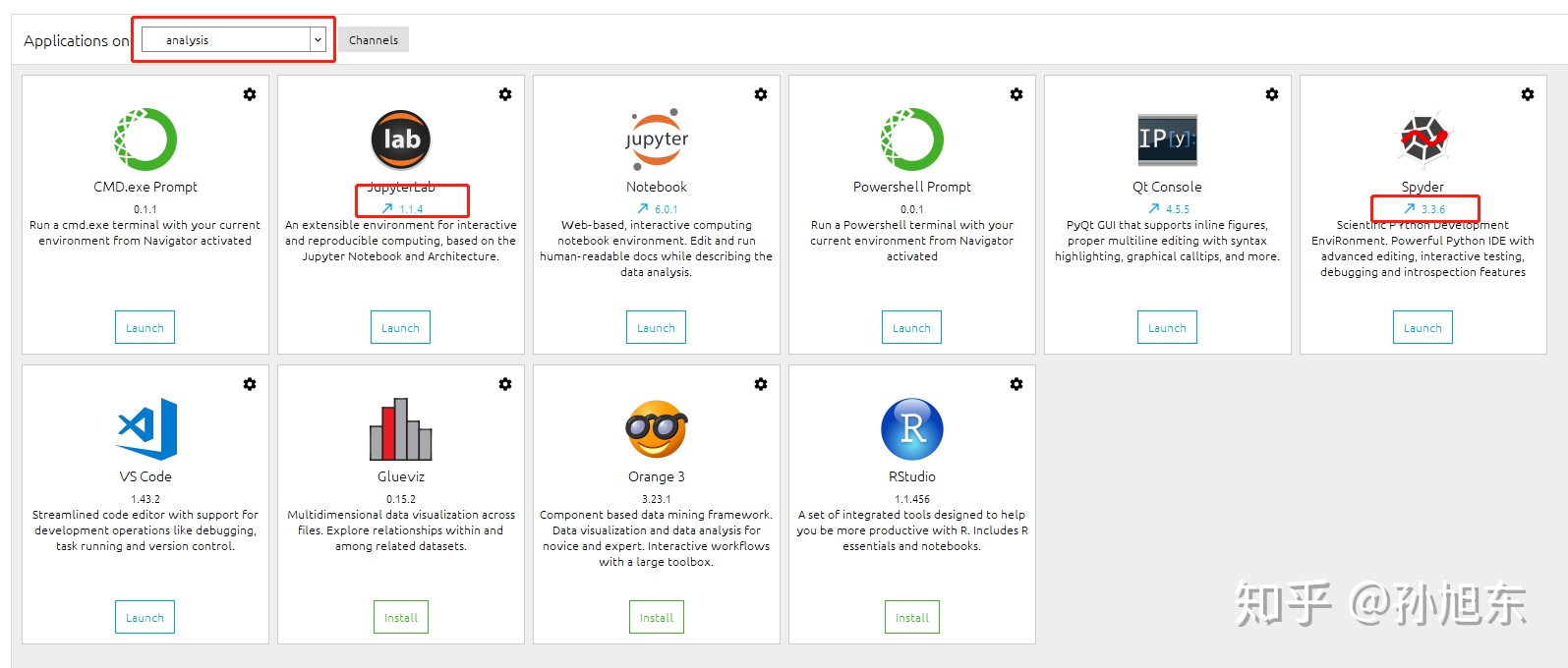
Task: Click the Channels button
Action: coord(374,39)
